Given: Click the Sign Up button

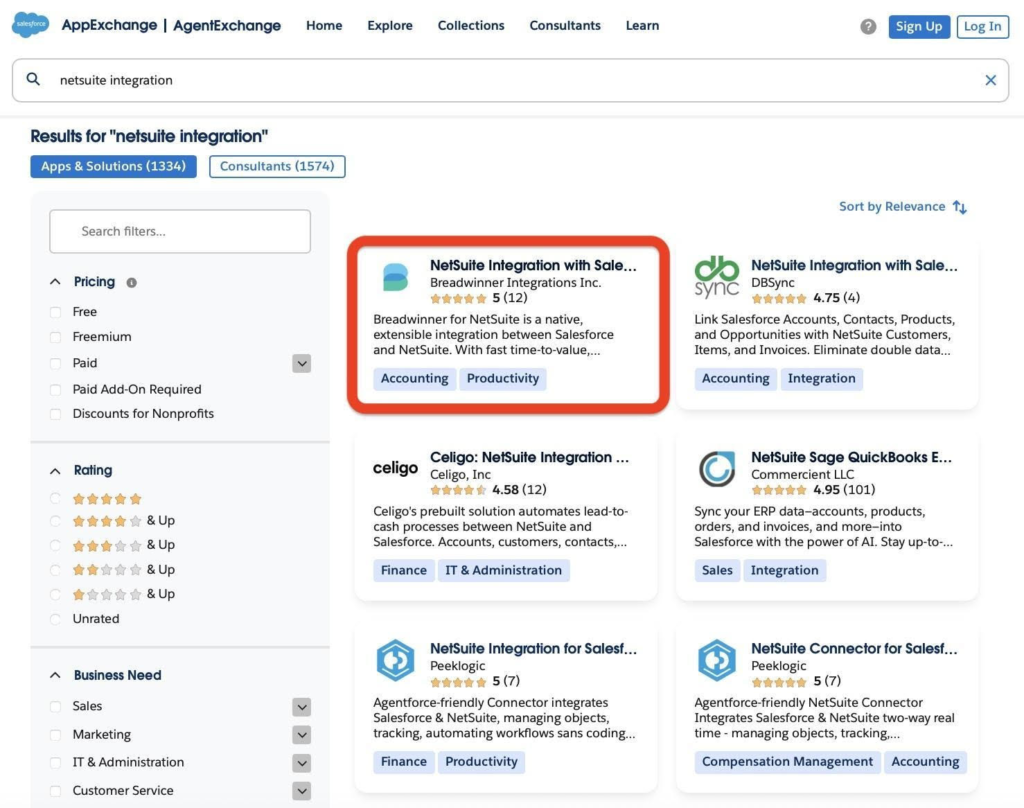Looking at the screenshot, I should click(x=919, y=26).
